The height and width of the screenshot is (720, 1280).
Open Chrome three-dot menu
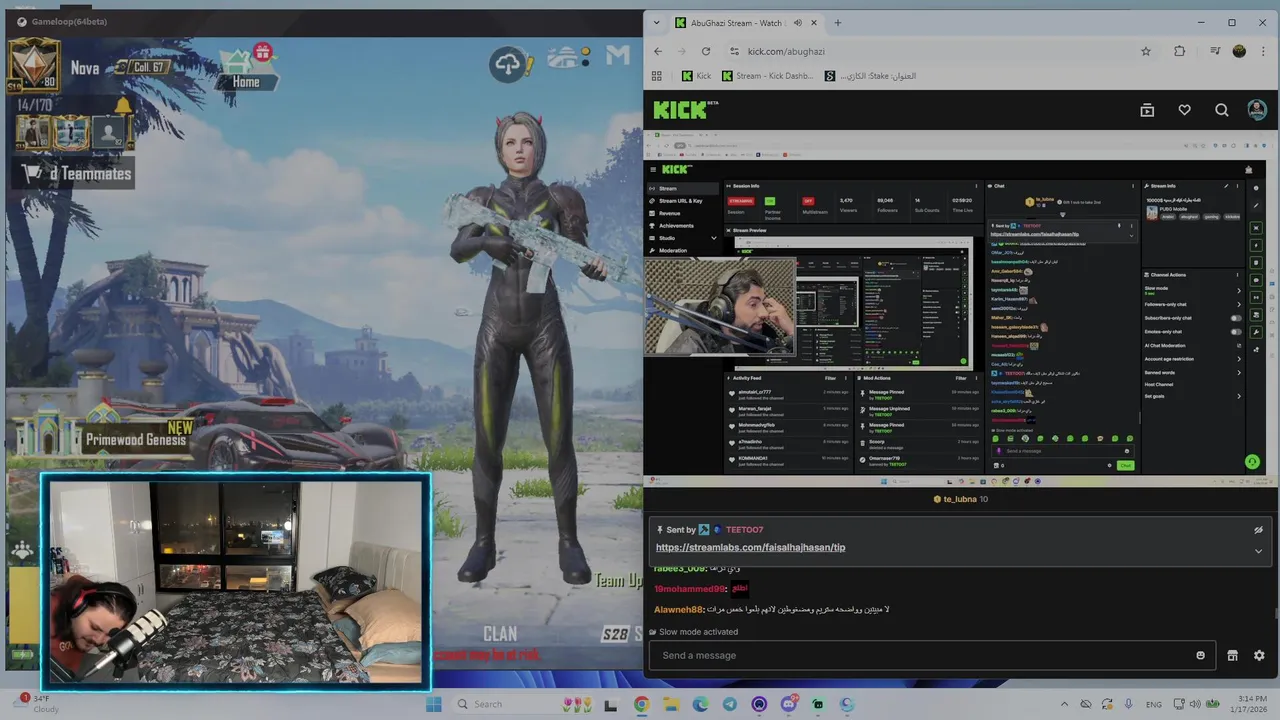click(x=1265, y=51)
